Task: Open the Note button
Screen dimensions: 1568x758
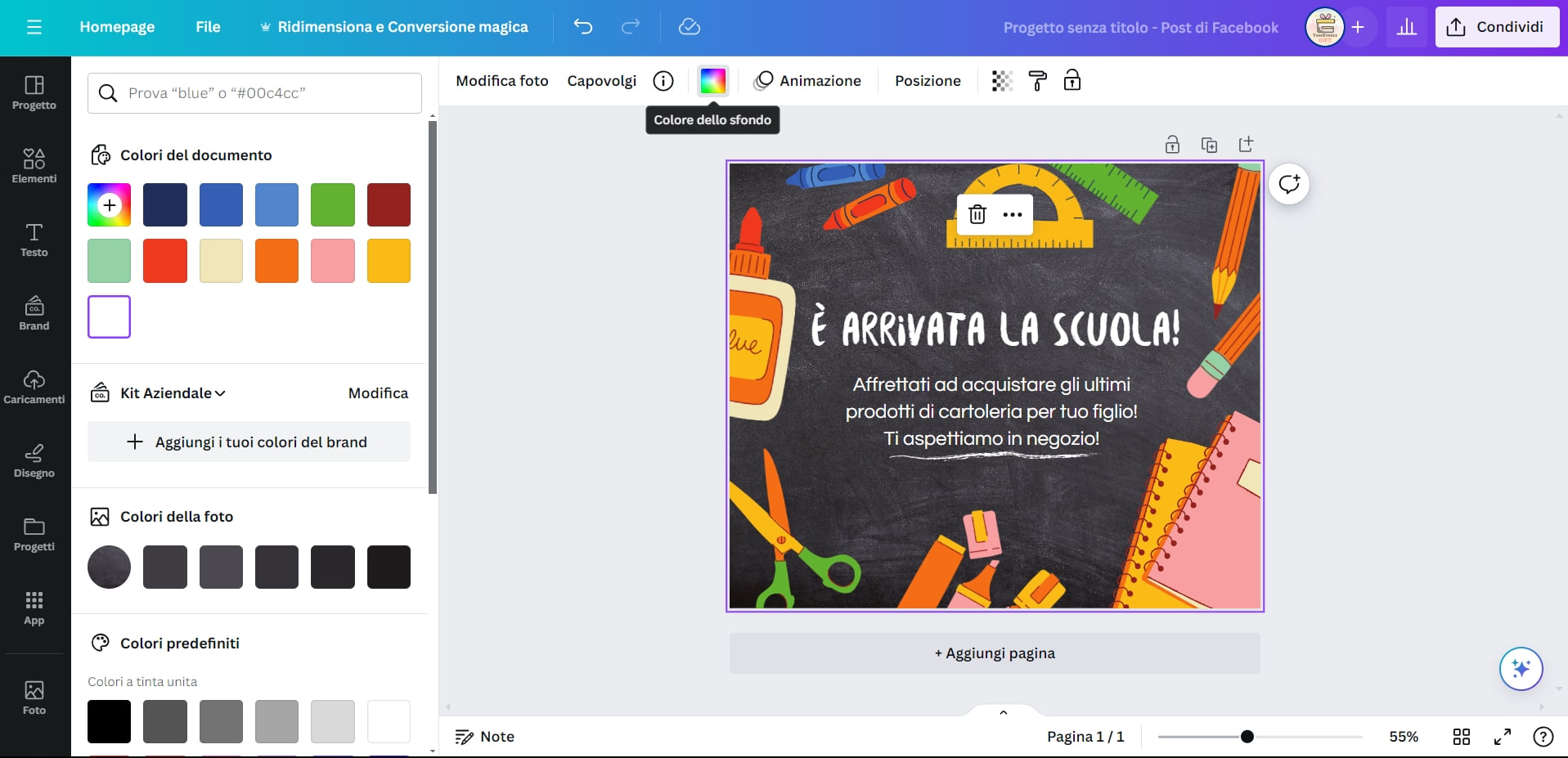Action: point(485,737)
